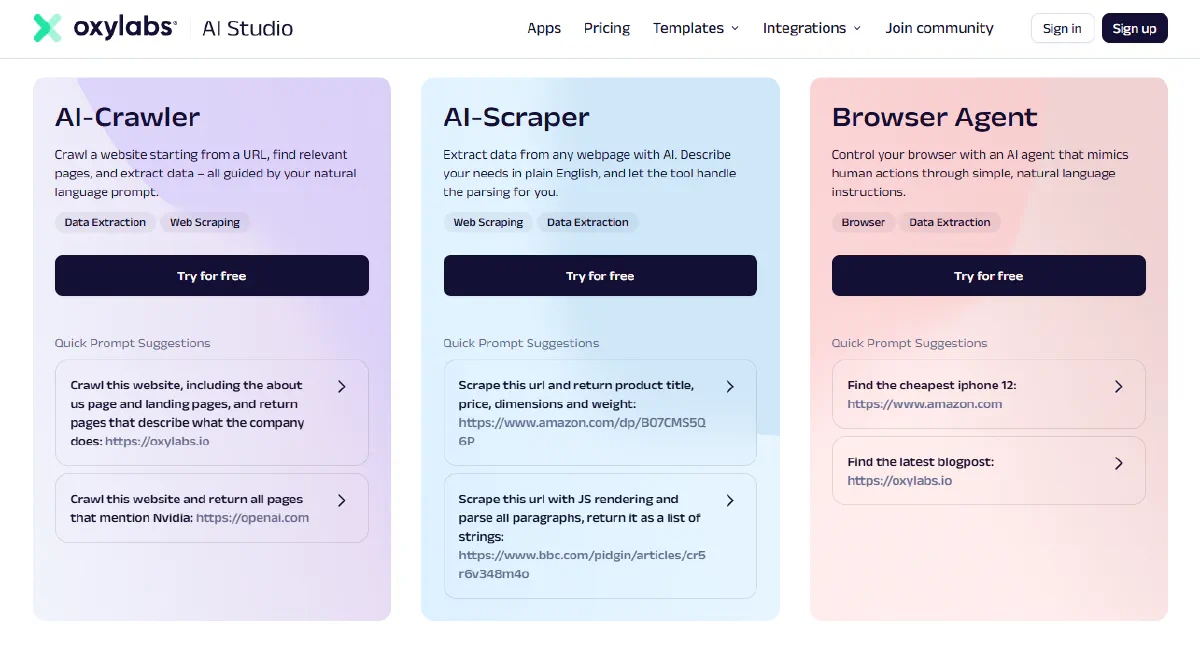Viewport: 1200px width, 649px height.
Task: Try Browser Agent for free
Action: [988, 275]
